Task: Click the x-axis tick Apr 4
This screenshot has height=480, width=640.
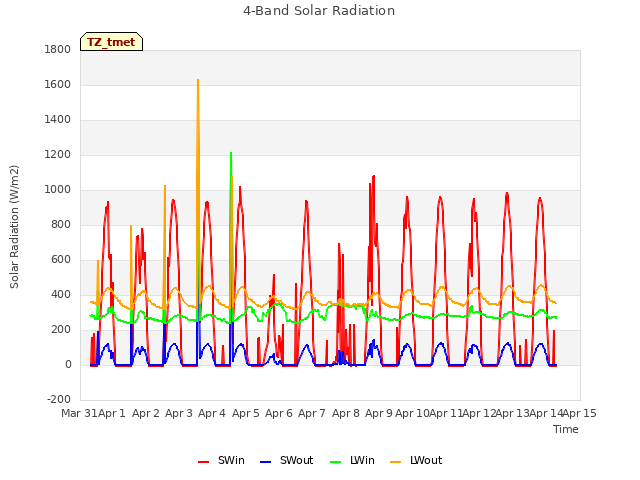Action: click(x=212, y=413)
